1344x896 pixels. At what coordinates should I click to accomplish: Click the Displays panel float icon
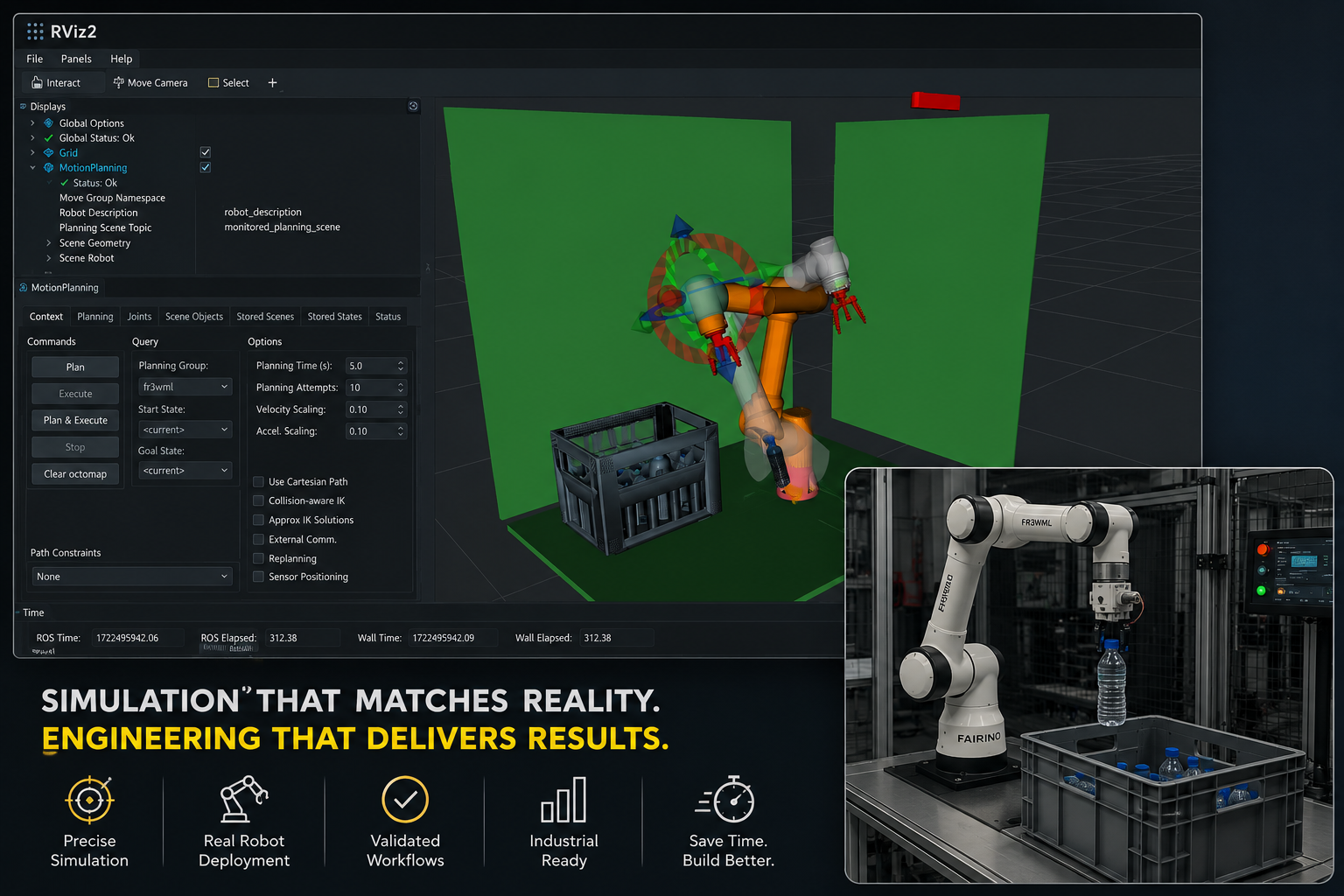pos(413,106)
